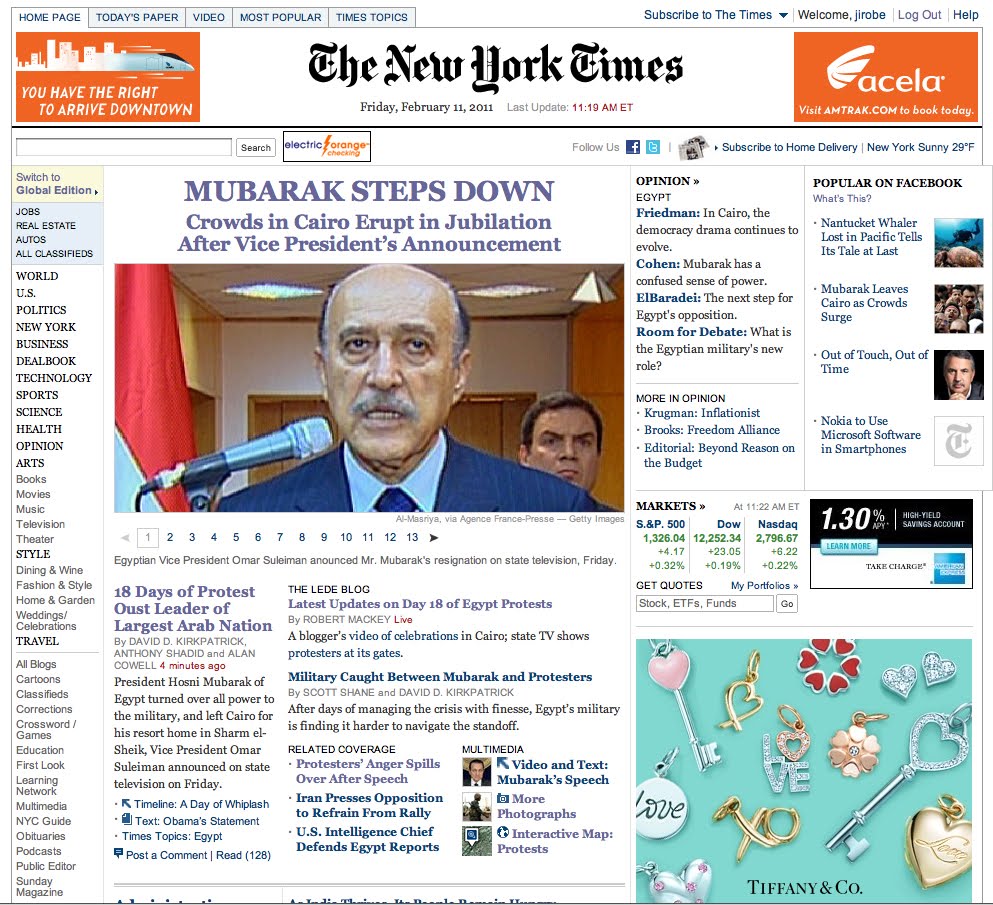Viewport: 993px width, 905px height.
Task: Select the VIDEO tab
Action: [x=209, y=18]
